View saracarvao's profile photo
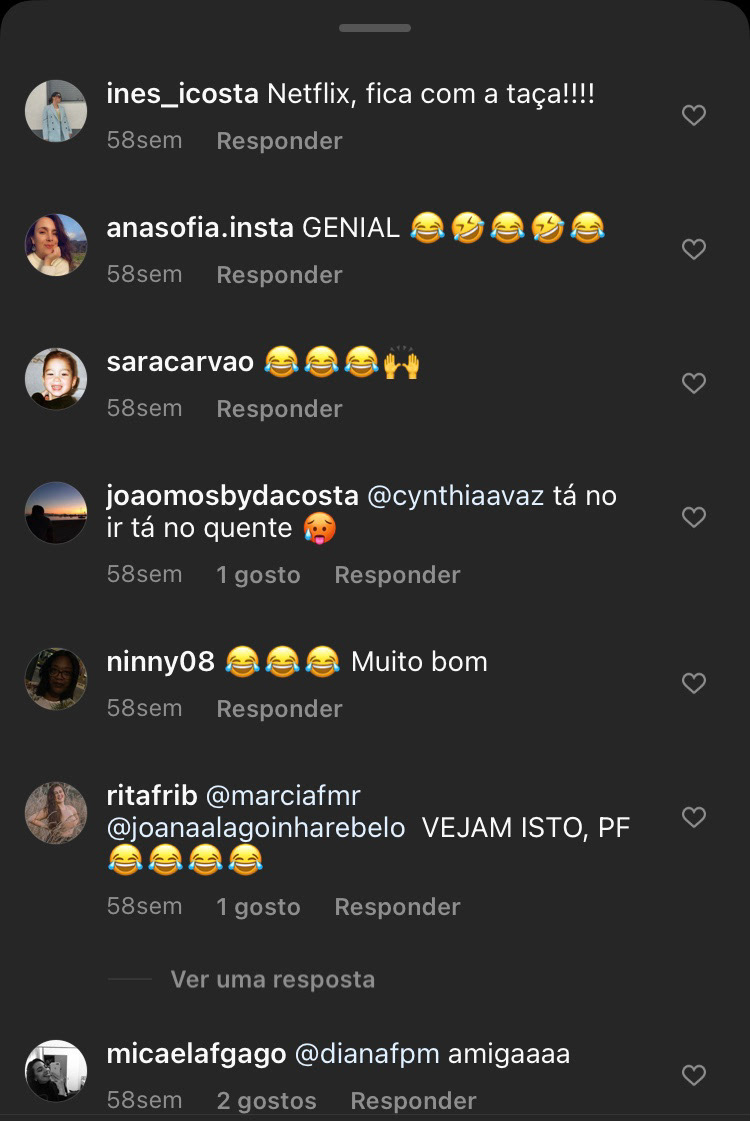 click(56, 379)
